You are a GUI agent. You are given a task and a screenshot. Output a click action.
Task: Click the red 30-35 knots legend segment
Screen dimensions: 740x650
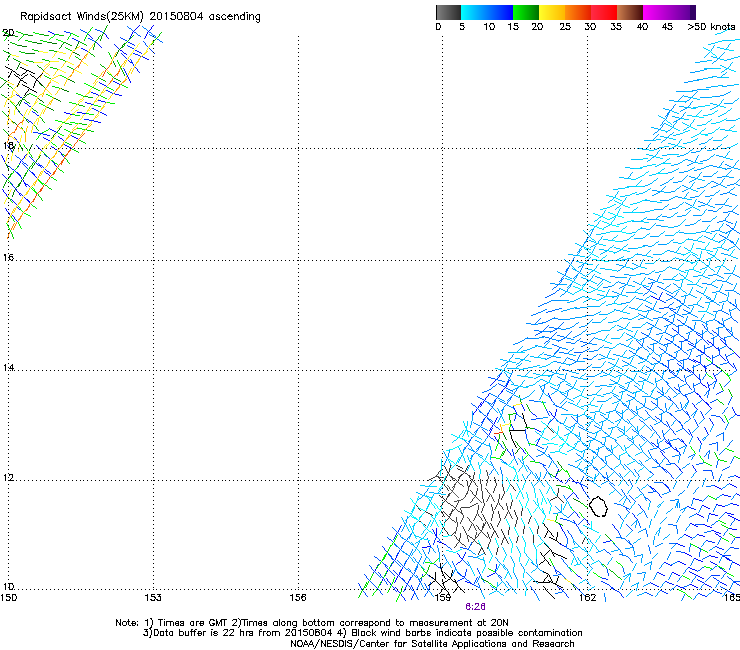(604, 12)
